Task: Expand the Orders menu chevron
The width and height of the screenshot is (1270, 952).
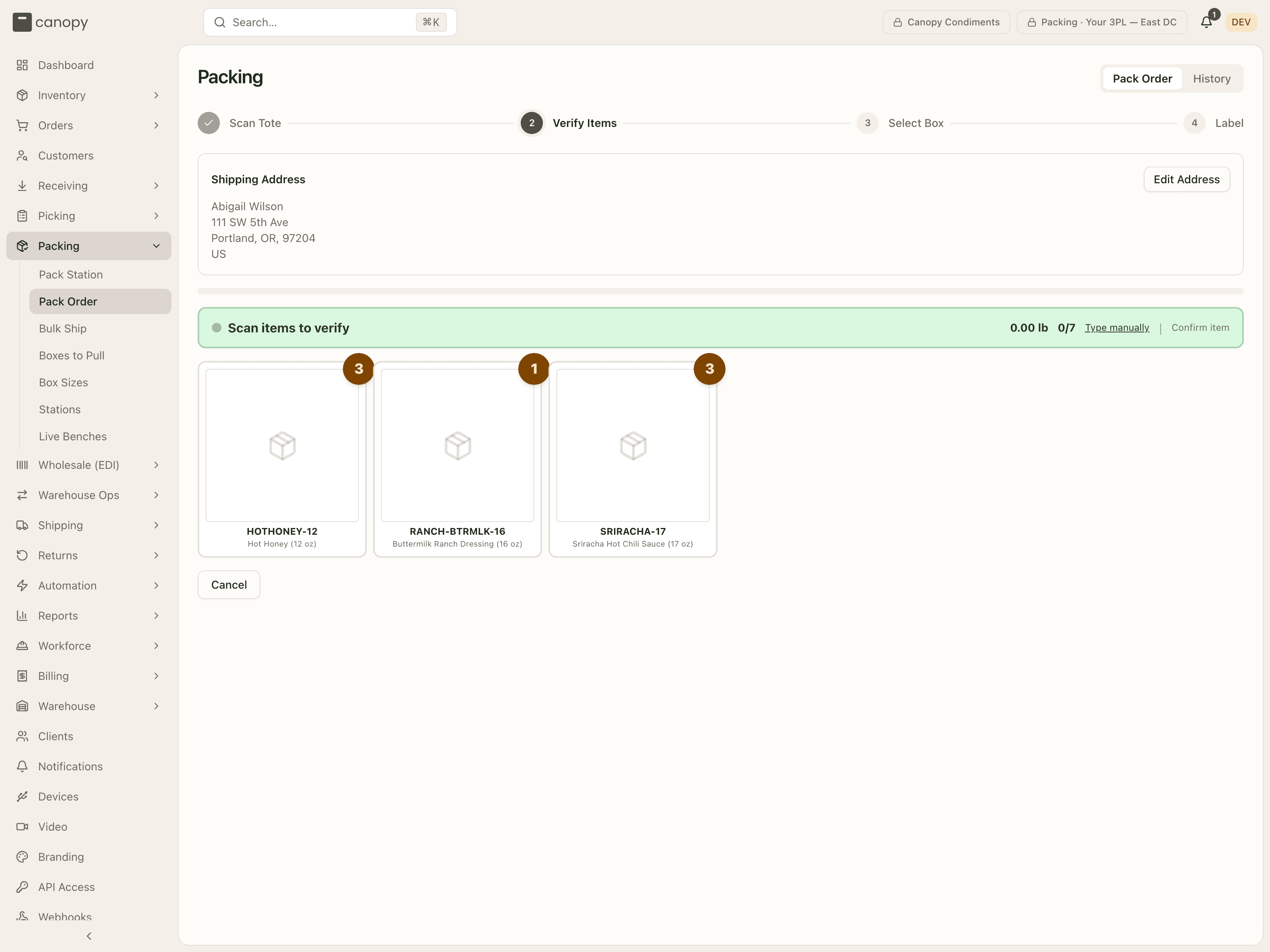Action: pyautogui.click(x=156, y=125)
